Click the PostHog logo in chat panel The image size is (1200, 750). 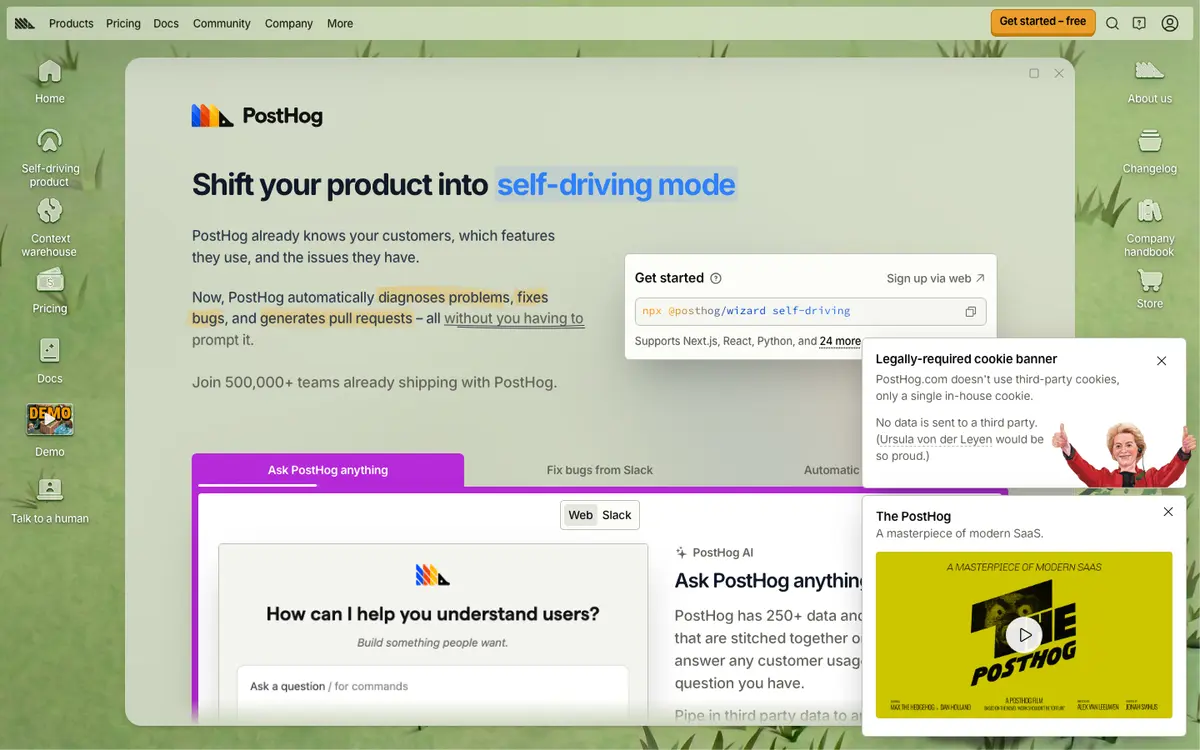pyautogui.click(x=433, y=575)
